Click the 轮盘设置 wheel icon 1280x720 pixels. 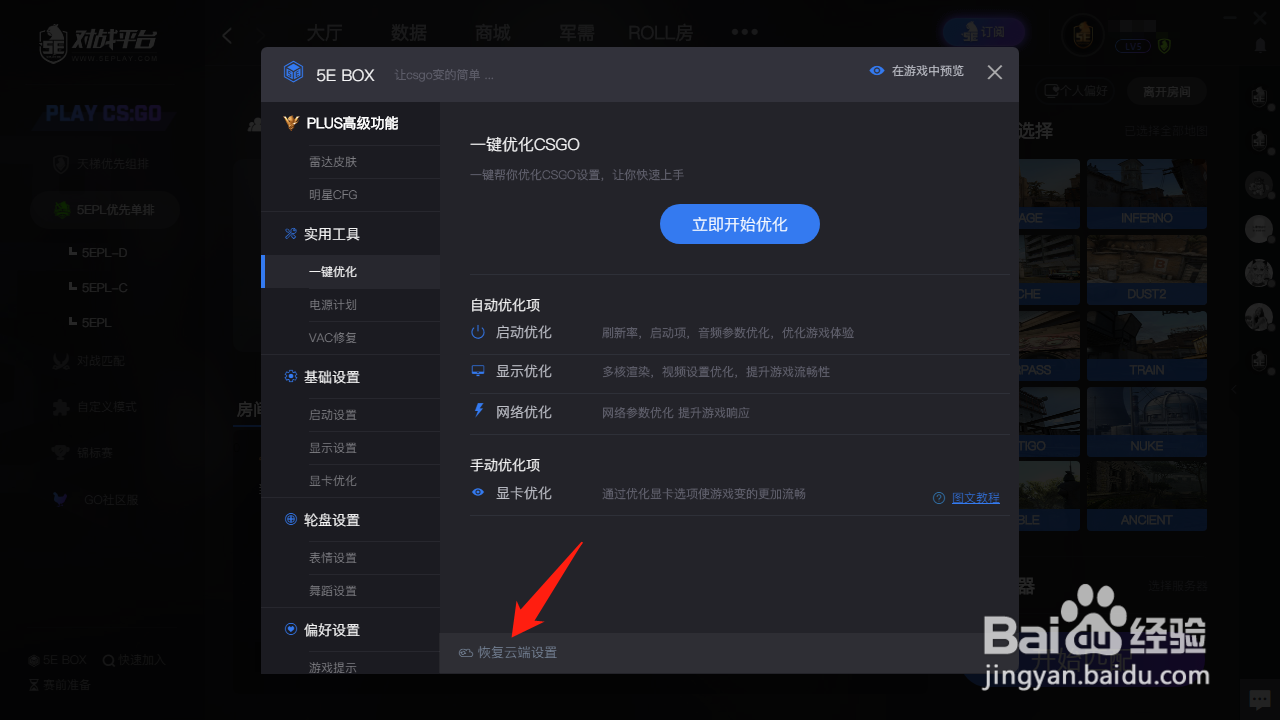tap(291, 520)
